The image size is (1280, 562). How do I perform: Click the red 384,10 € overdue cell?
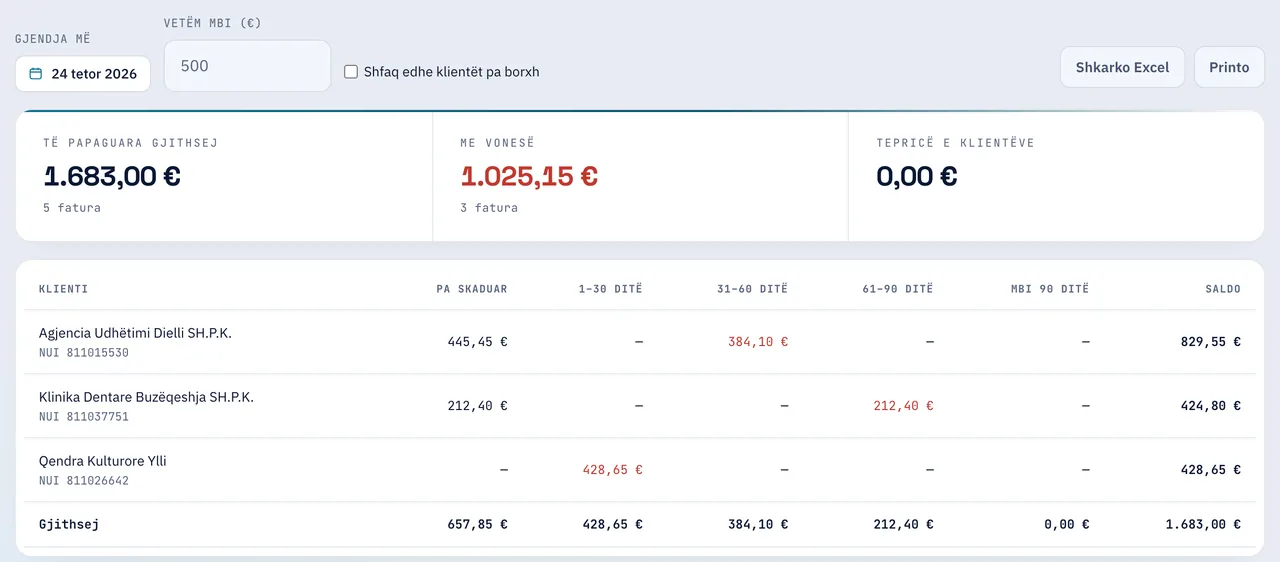click(x=758, y=342)
